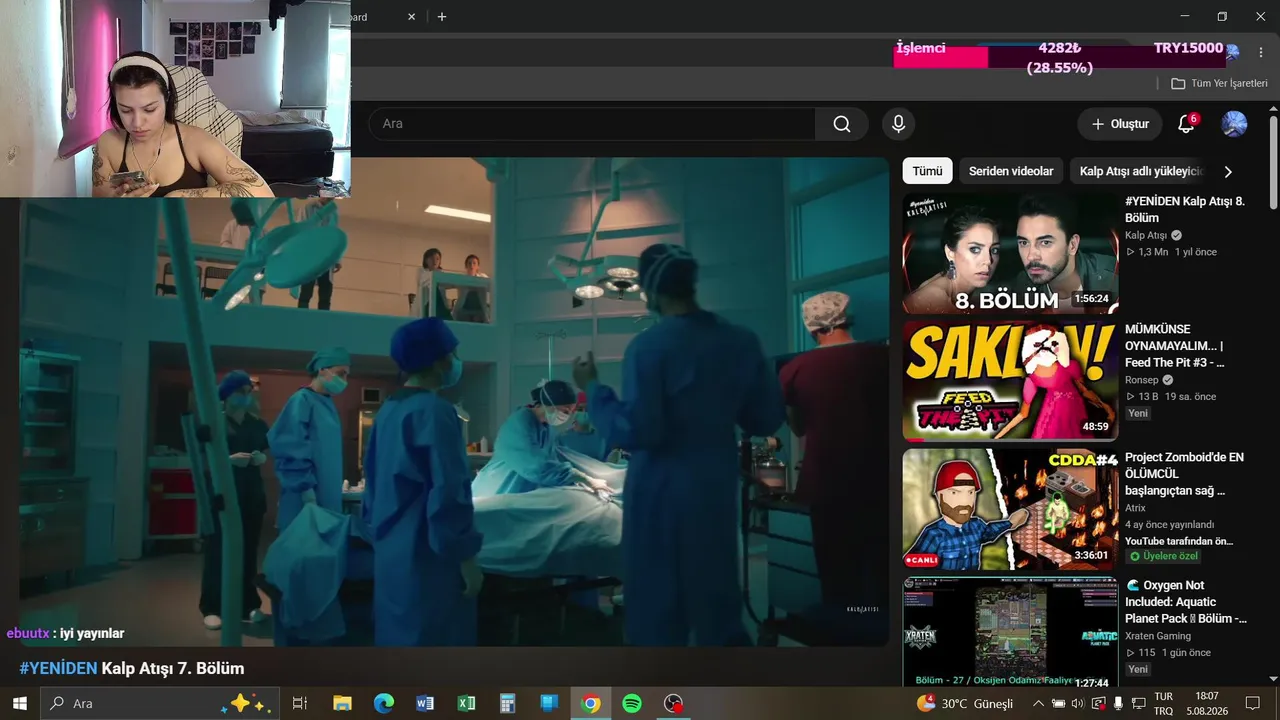Show more filter chips with right arrow

pos(1228,172)
